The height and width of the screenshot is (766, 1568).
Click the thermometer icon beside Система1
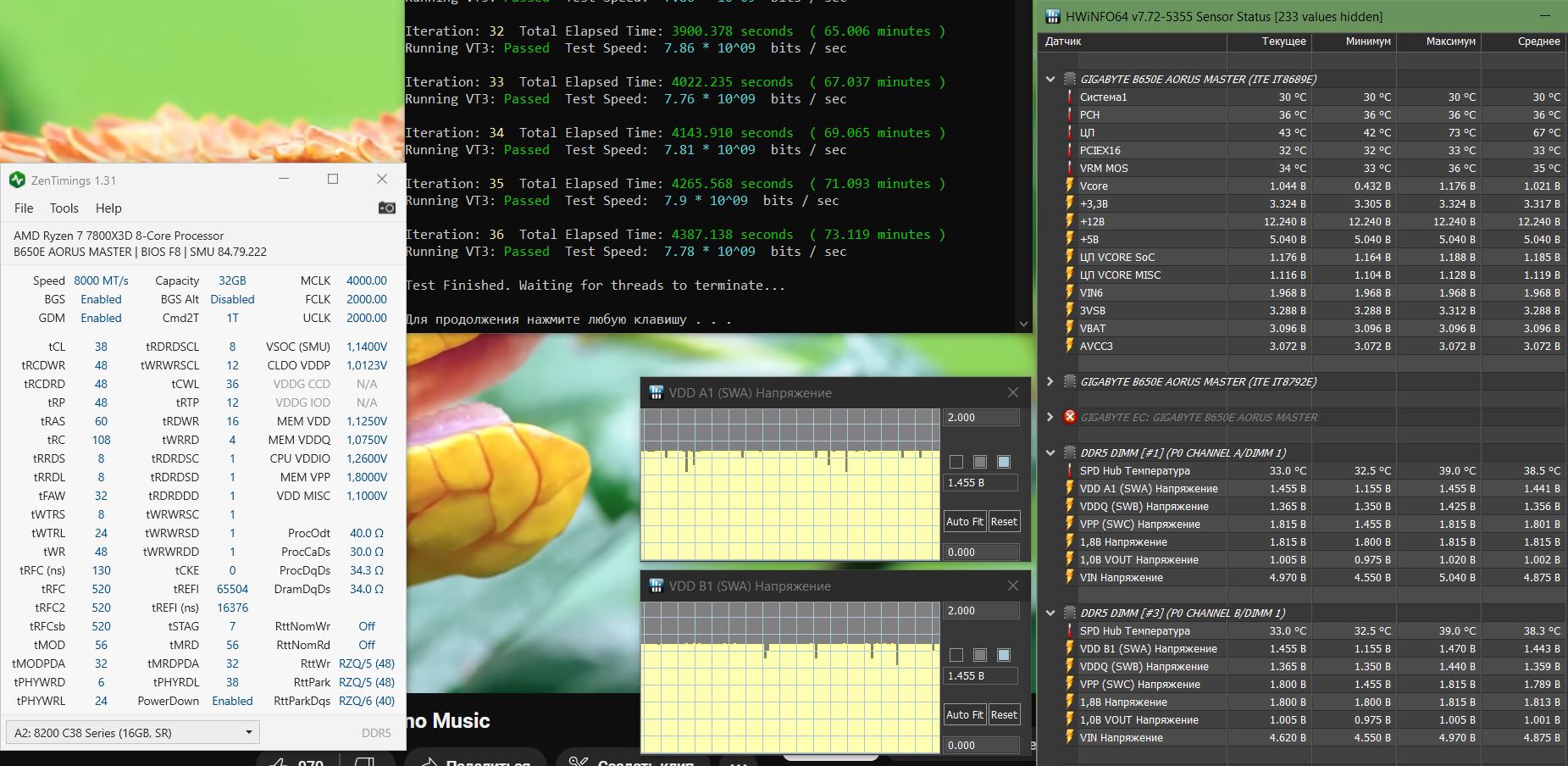point(1070,97)
